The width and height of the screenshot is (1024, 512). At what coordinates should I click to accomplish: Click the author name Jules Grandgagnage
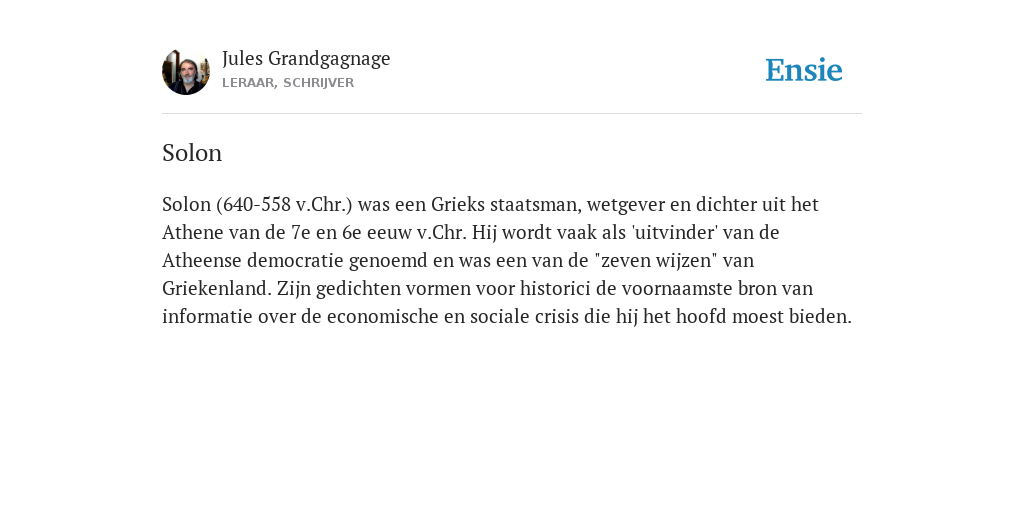306,58
